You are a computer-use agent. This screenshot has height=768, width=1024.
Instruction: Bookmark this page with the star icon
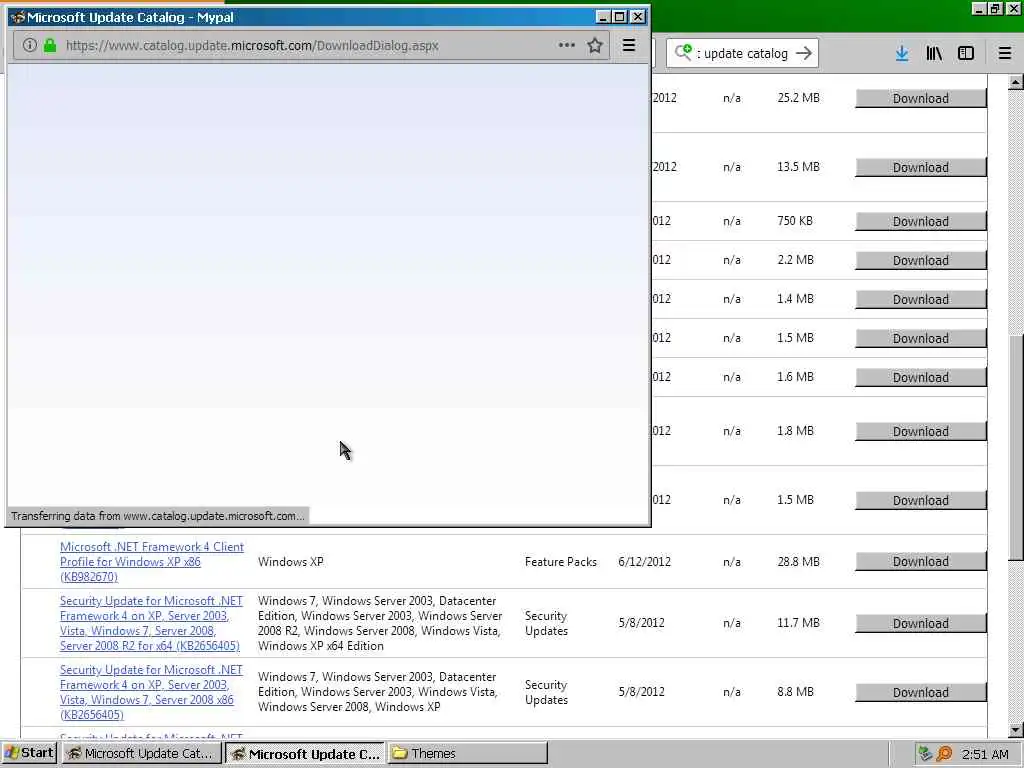coord(594,45)
